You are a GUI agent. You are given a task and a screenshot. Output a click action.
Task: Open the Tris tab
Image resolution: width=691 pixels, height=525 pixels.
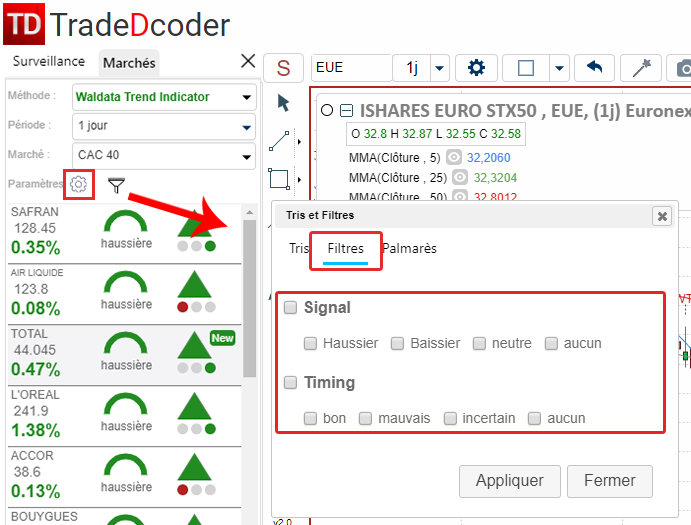(298, 248)
